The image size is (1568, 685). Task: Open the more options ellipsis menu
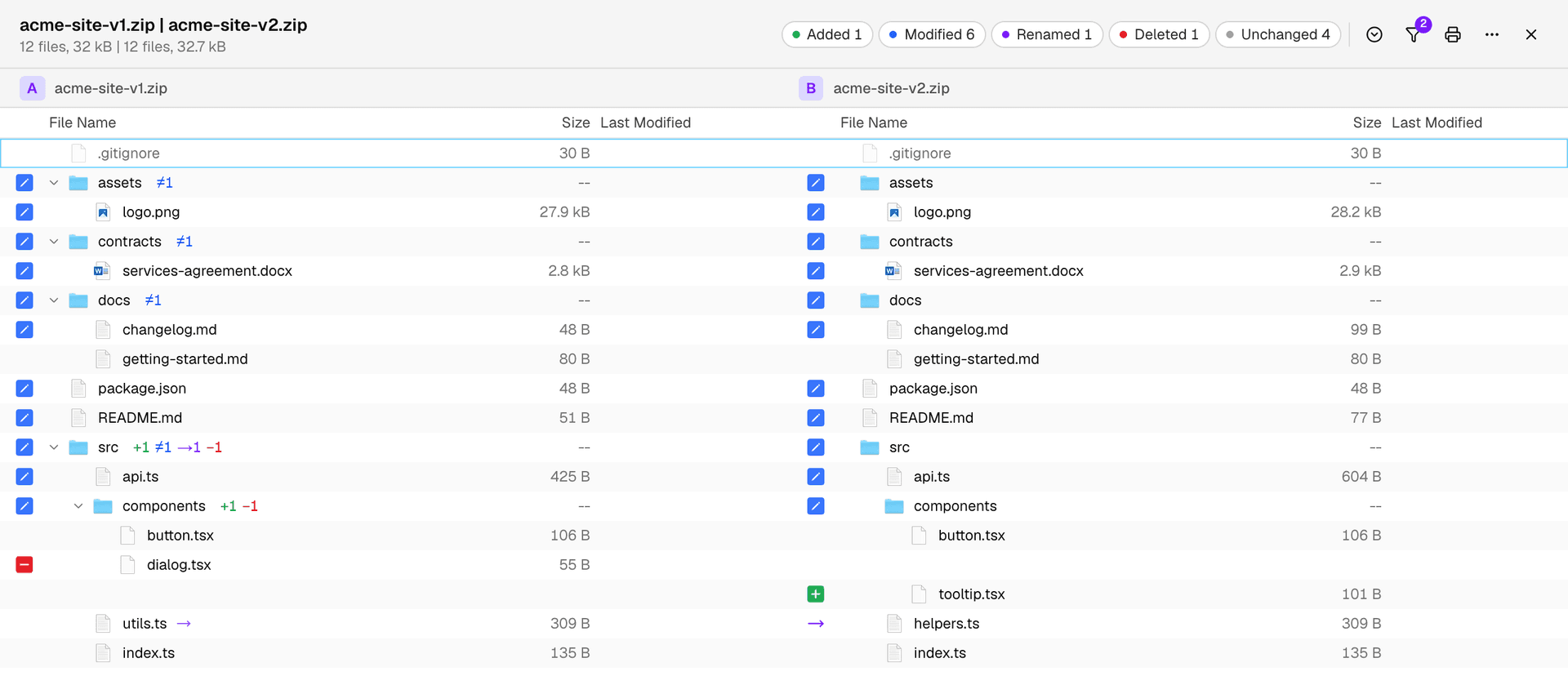click(x=1492, y=34)
